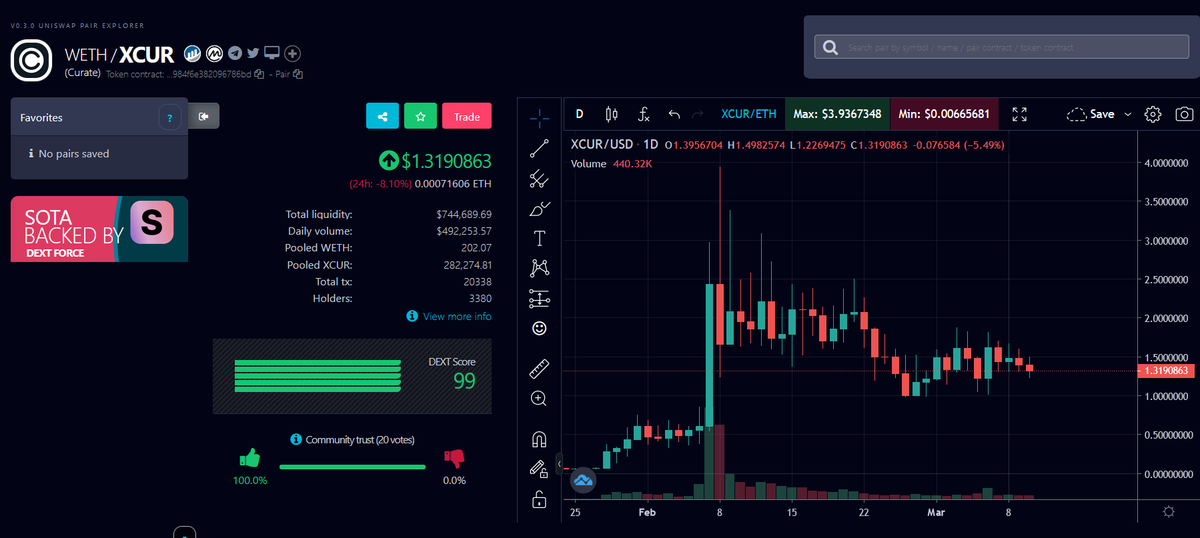Toggle lock all drawing tools
Viewport: 1200px width, 538px height.
tap(539, 498)
